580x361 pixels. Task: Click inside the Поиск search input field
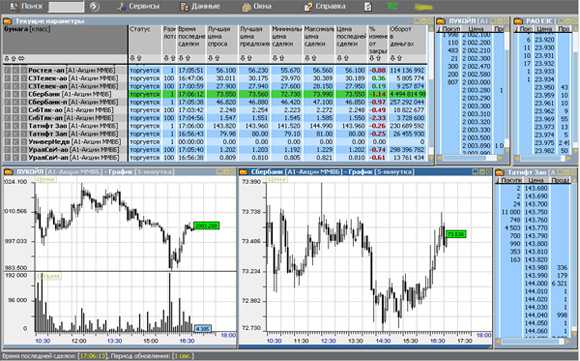click(x=66, y=6)
